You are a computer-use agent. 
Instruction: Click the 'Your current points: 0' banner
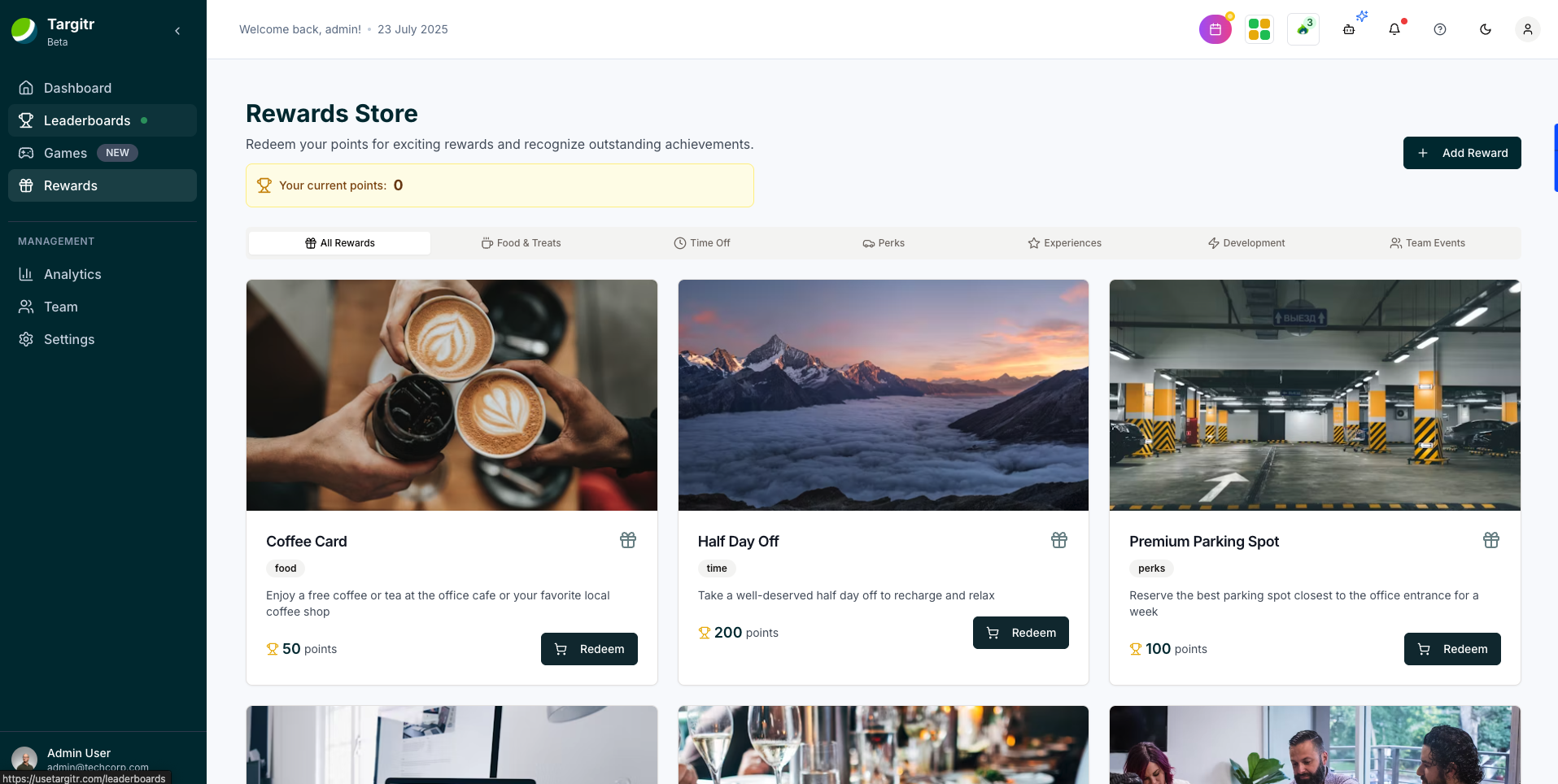500,185
